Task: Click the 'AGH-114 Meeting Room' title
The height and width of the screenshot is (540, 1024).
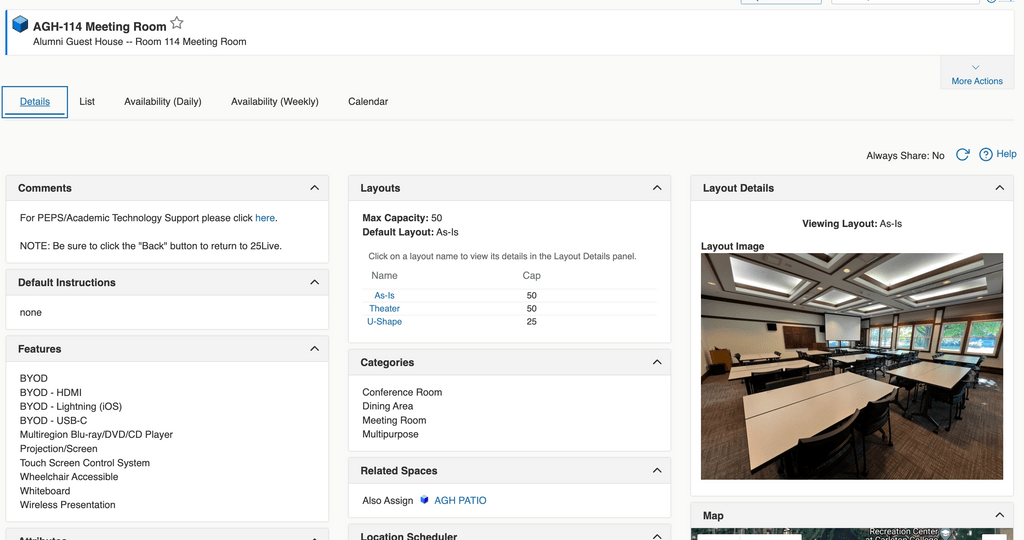Action: [99, 27]
